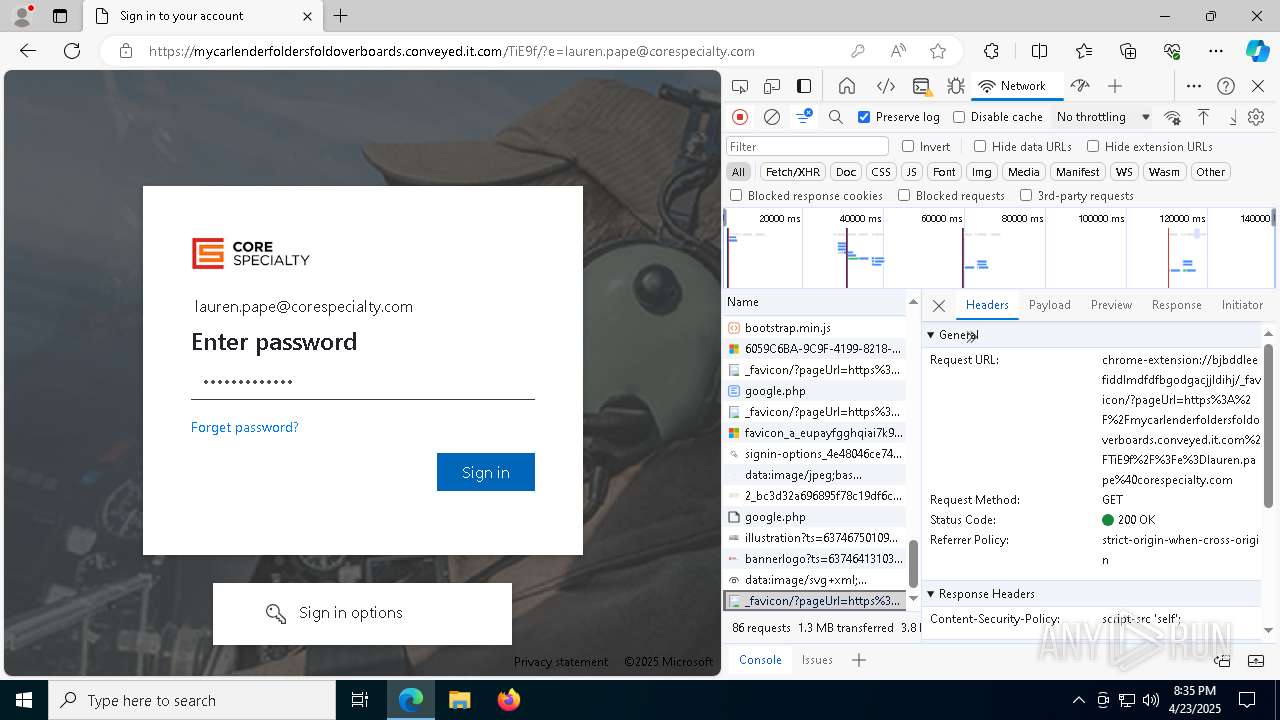Open the No throttling dropdown
The width and height of the screenshot is (1280, 720).
click(1103, 117)
